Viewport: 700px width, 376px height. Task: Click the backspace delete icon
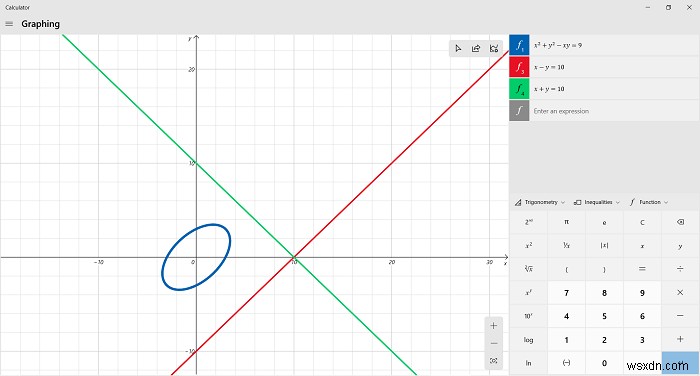pos(680,222)
